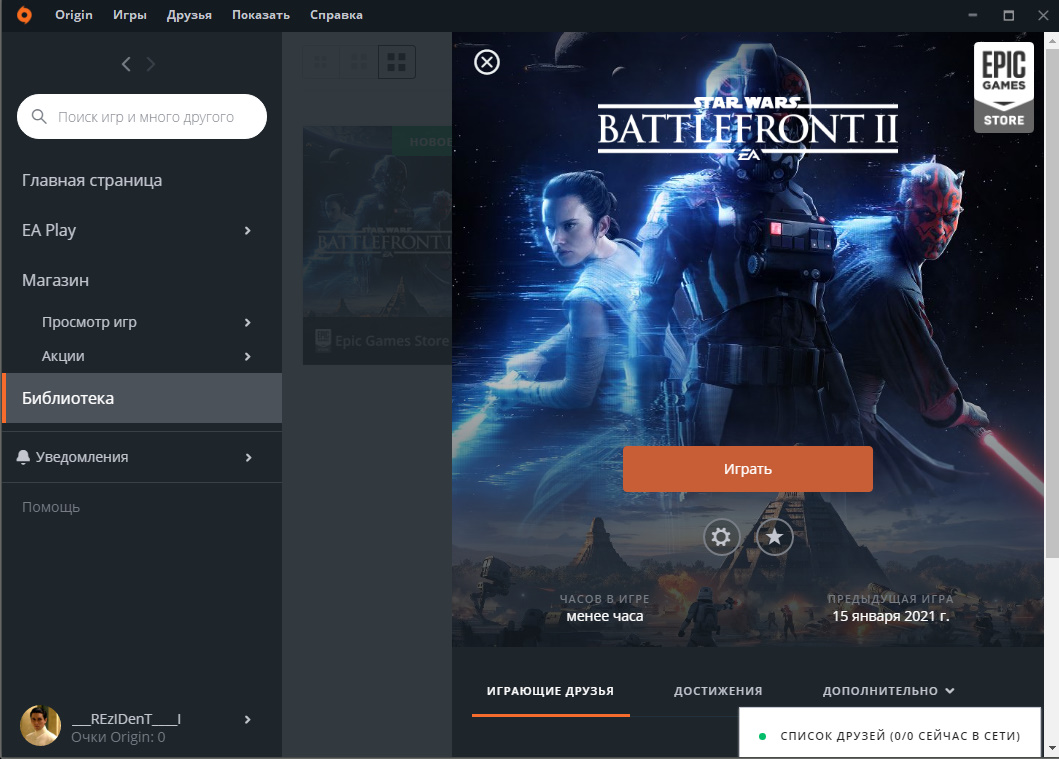This screenshot has width=1059, height=759.
Task: Expand the EA Play submenu
Action: (x=247, y=231)
